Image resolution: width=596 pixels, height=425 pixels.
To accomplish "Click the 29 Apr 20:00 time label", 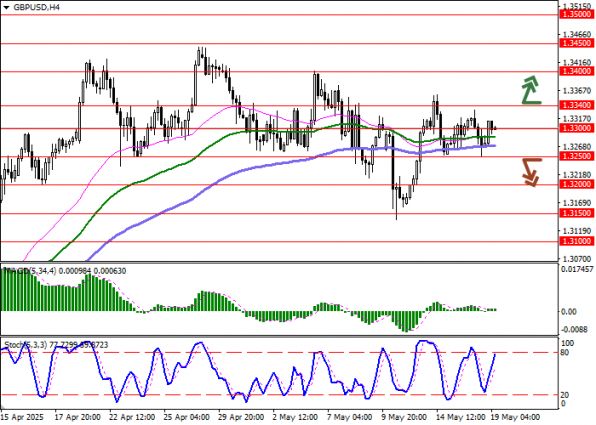I will pyautogui.click(x=242, y=417).
